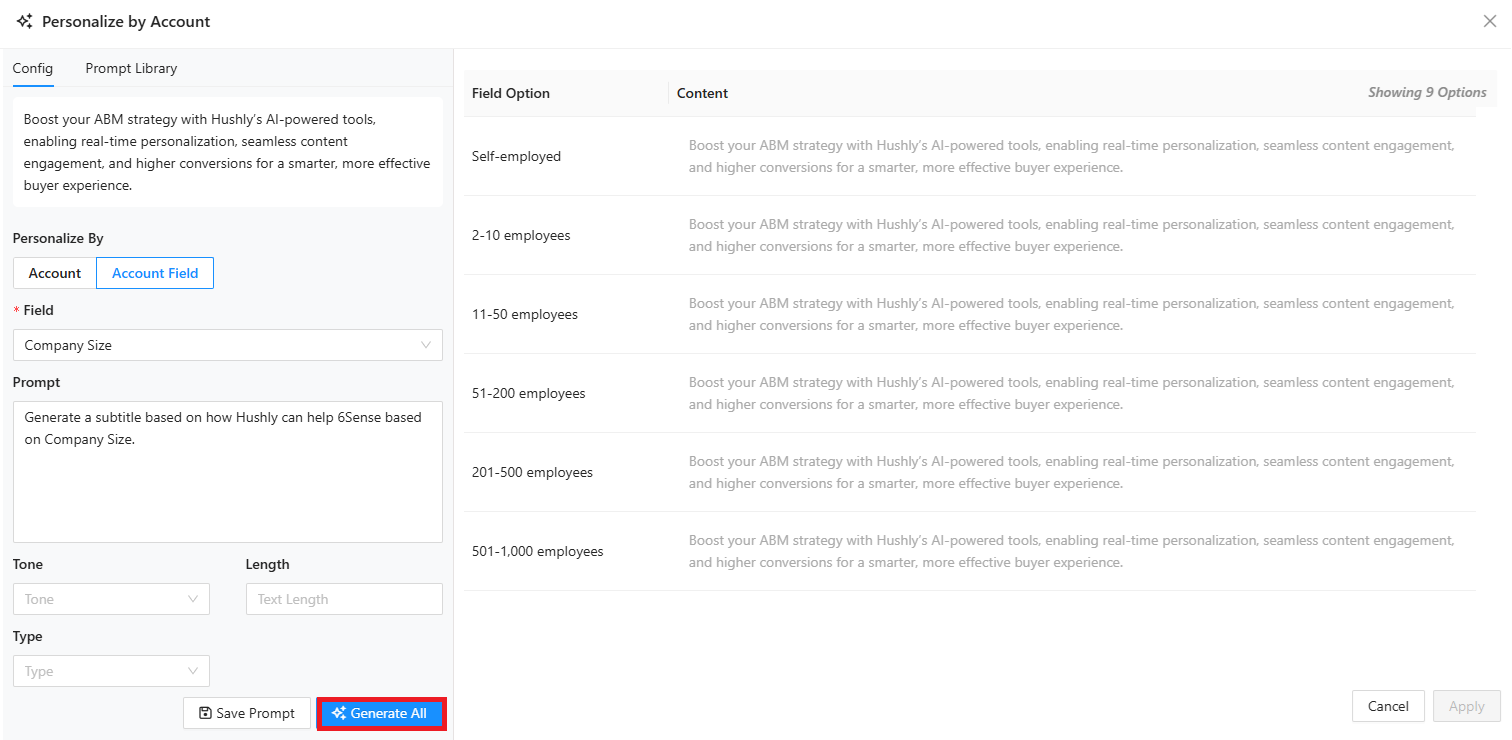
Task: Click the Prompt label above the text area
Action: [x=37, y=382]
